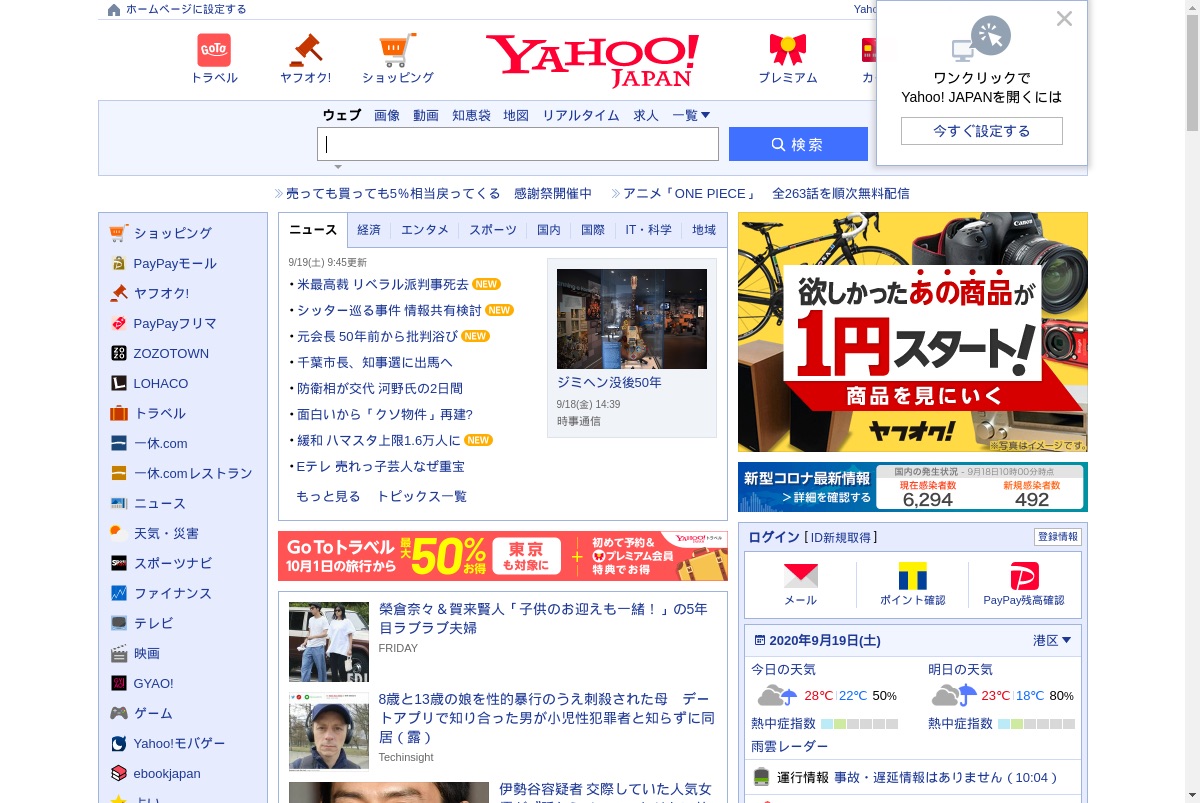
Task: Click the ZOZOTOWN icon in sidebar
Action: (x=119, y=353)
